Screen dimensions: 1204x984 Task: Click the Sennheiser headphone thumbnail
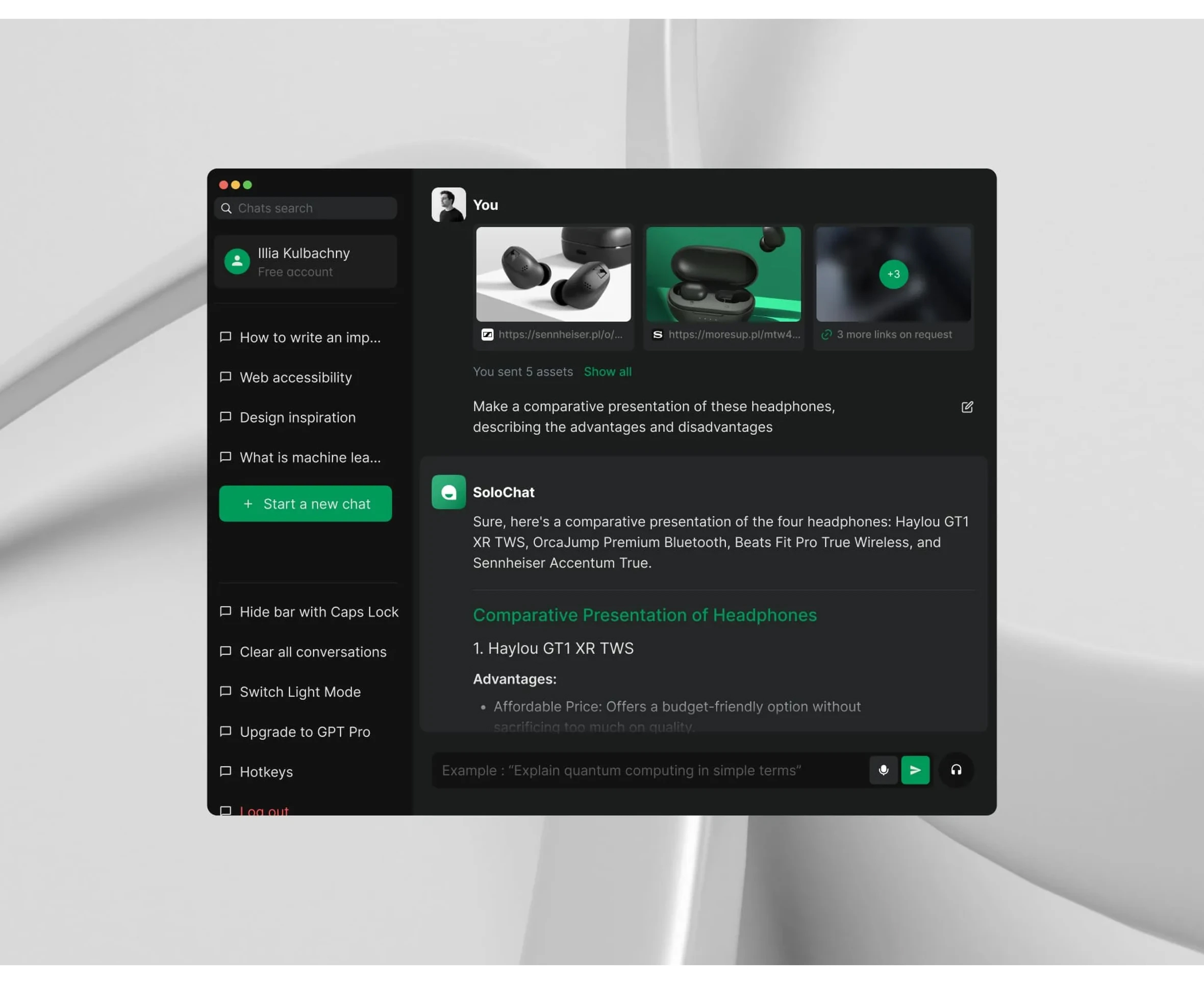click(553, 274)
